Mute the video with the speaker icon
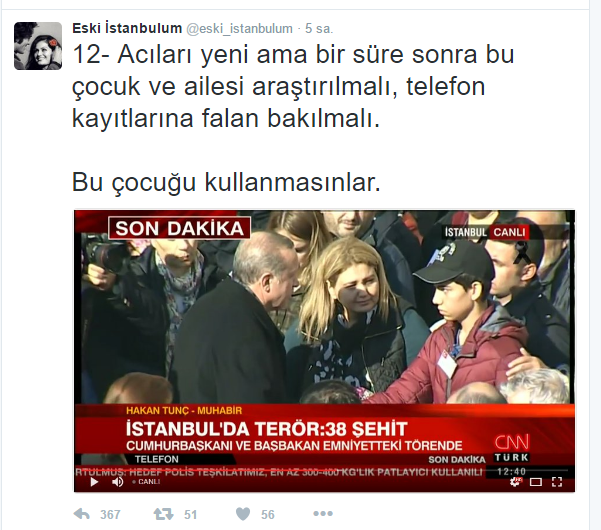601x530 pixels. tap(118, 482)
